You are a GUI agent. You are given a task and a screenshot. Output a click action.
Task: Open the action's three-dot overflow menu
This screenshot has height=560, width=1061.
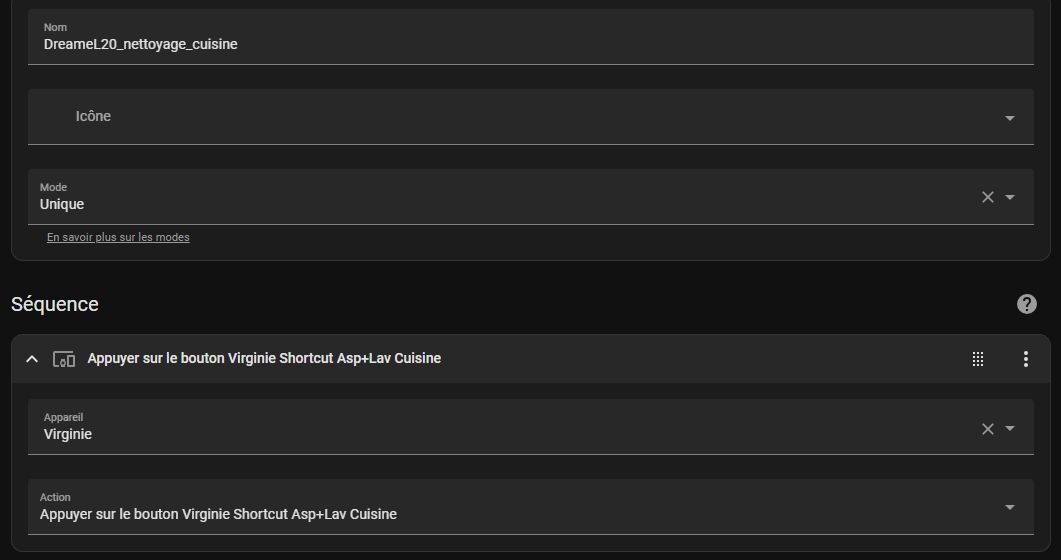1025,359
